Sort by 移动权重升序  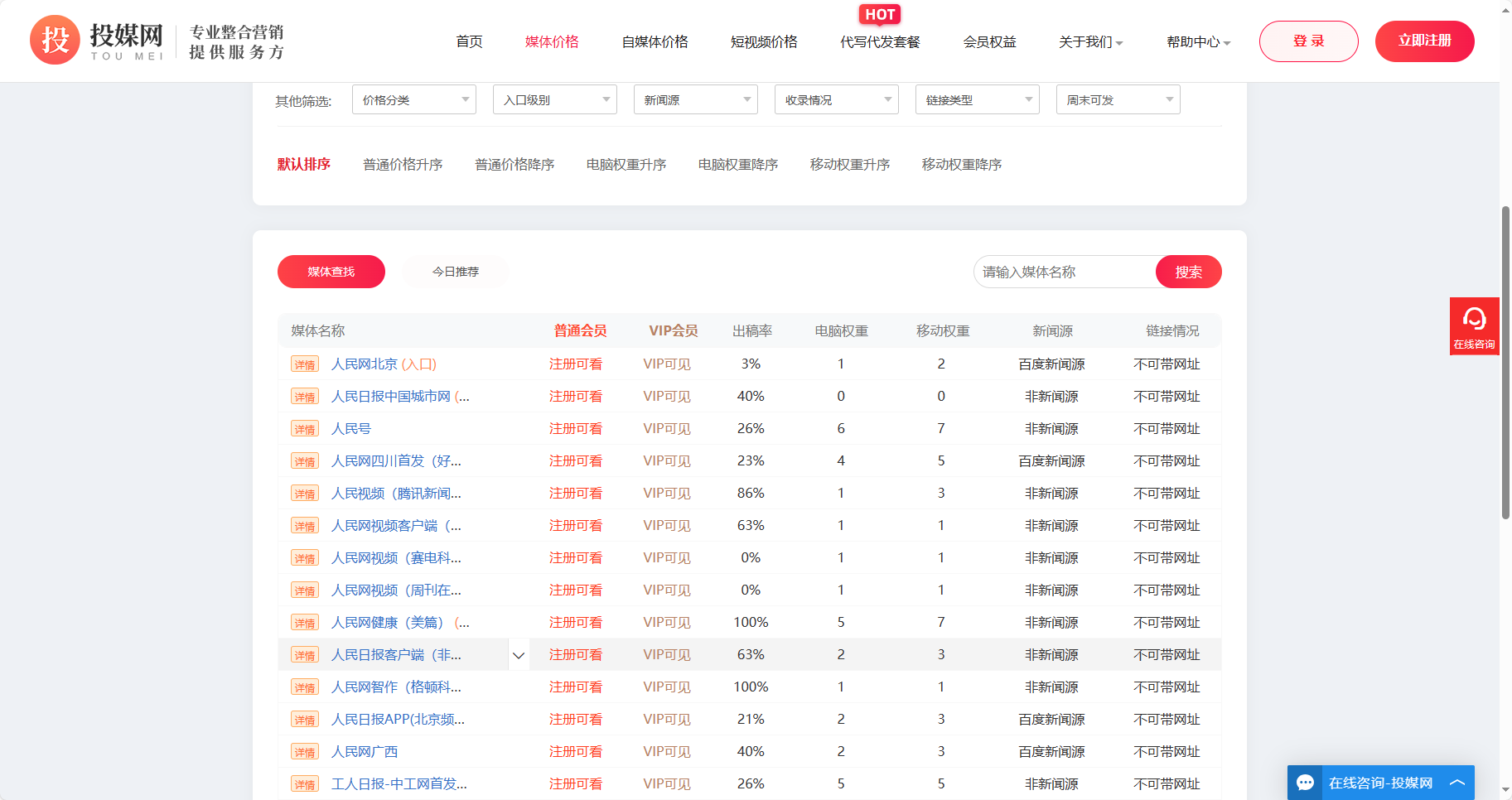click(850, 165)
